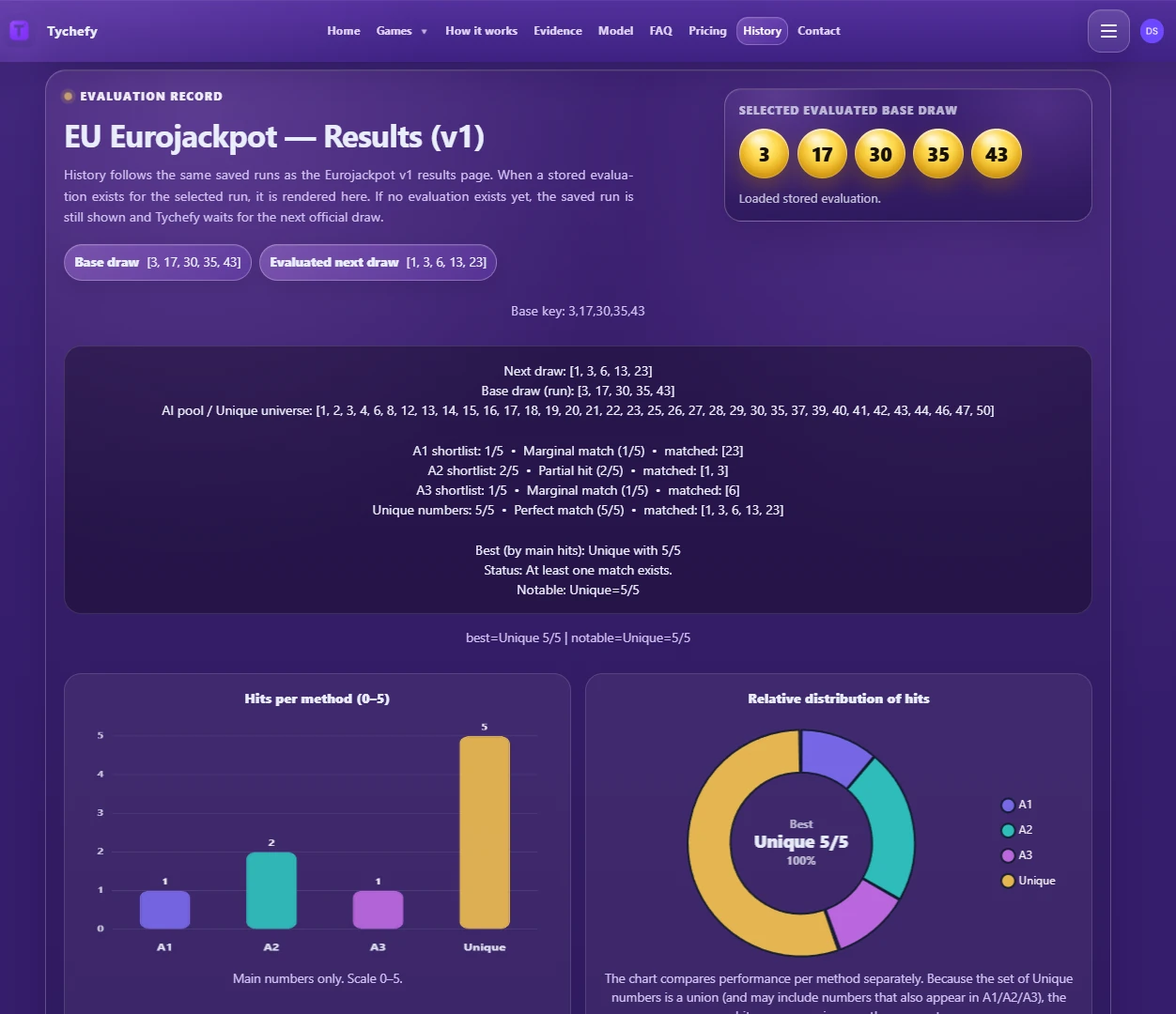Click the yellow ball numbered 35

point(938,154)
